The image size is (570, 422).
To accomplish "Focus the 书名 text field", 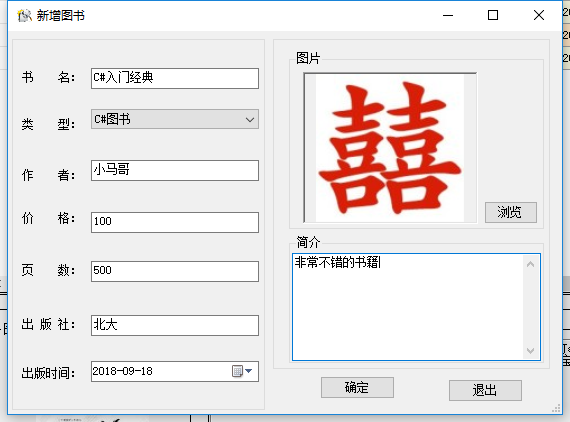I will coord(175,78).
